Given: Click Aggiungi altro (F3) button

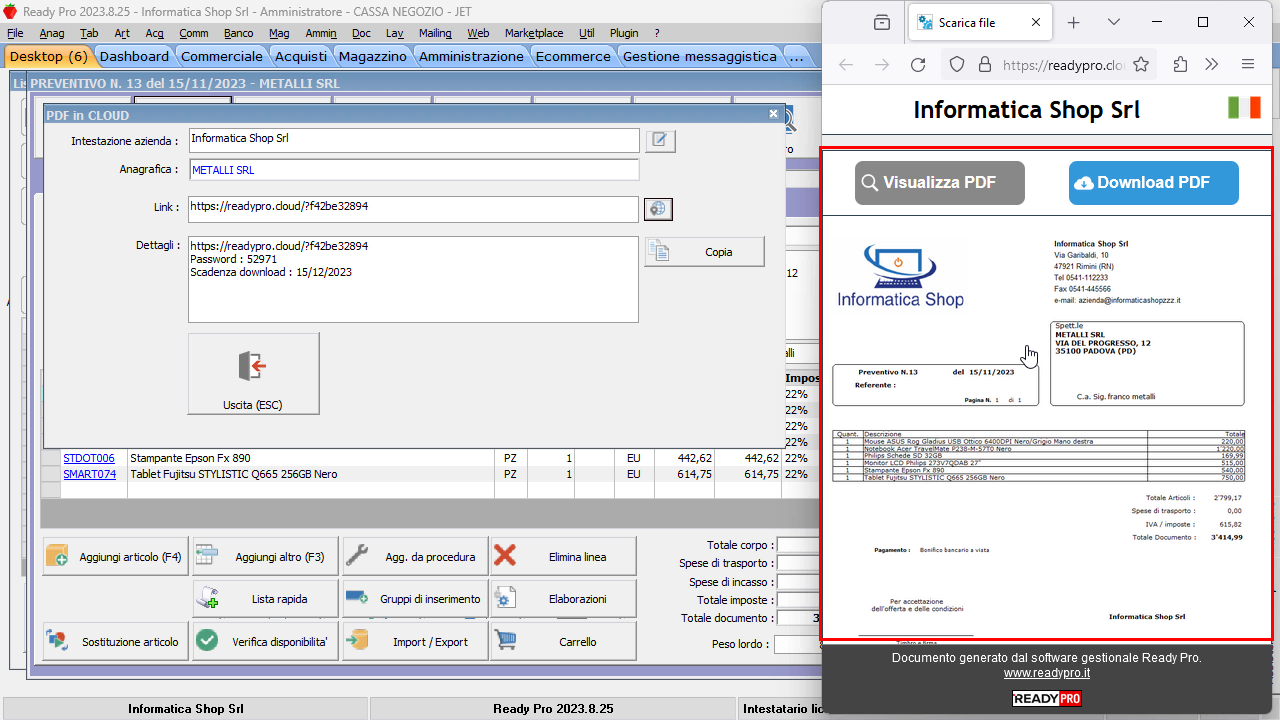Looking at the screenshot, I should 264,556.
